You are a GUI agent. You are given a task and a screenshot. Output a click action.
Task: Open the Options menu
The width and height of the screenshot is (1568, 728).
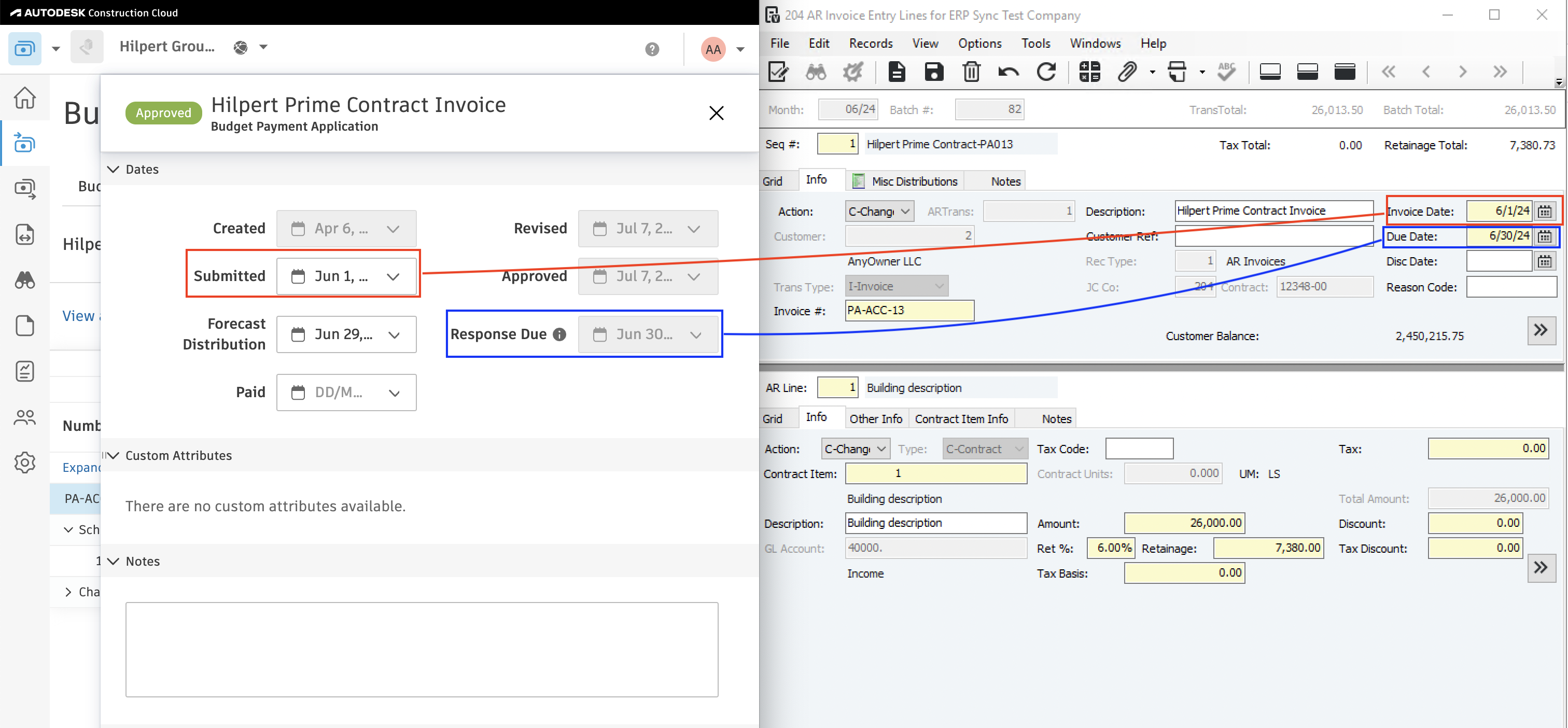(x=979, y=43)
